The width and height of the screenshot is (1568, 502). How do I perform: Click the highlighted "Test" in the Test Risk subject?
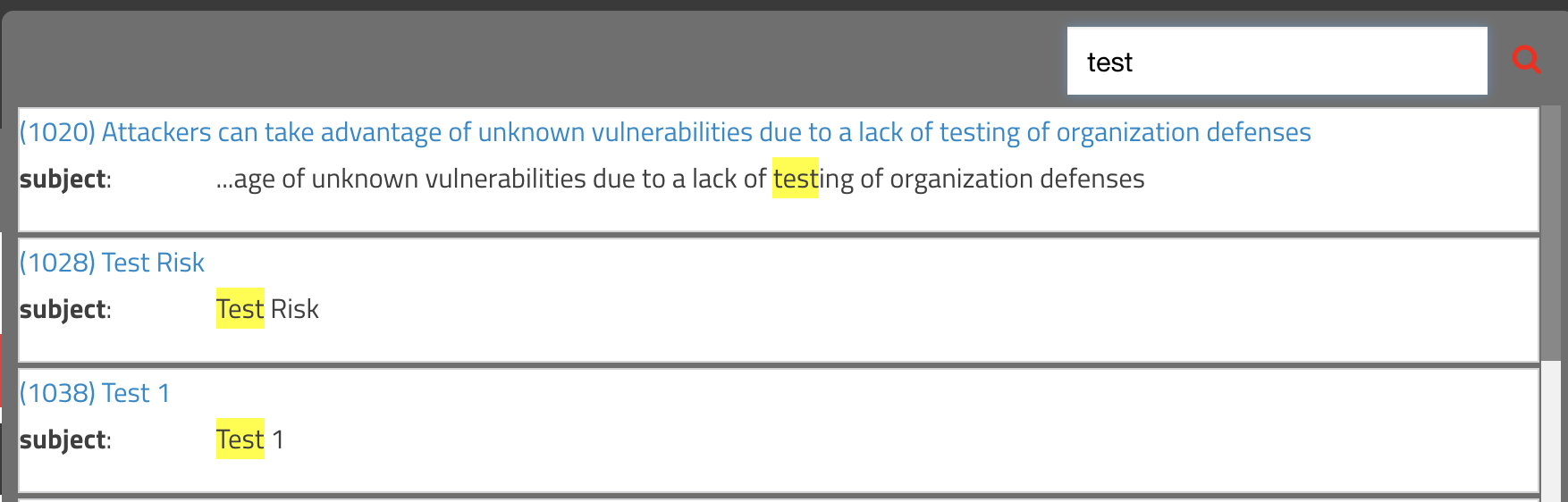coord(240,308)
